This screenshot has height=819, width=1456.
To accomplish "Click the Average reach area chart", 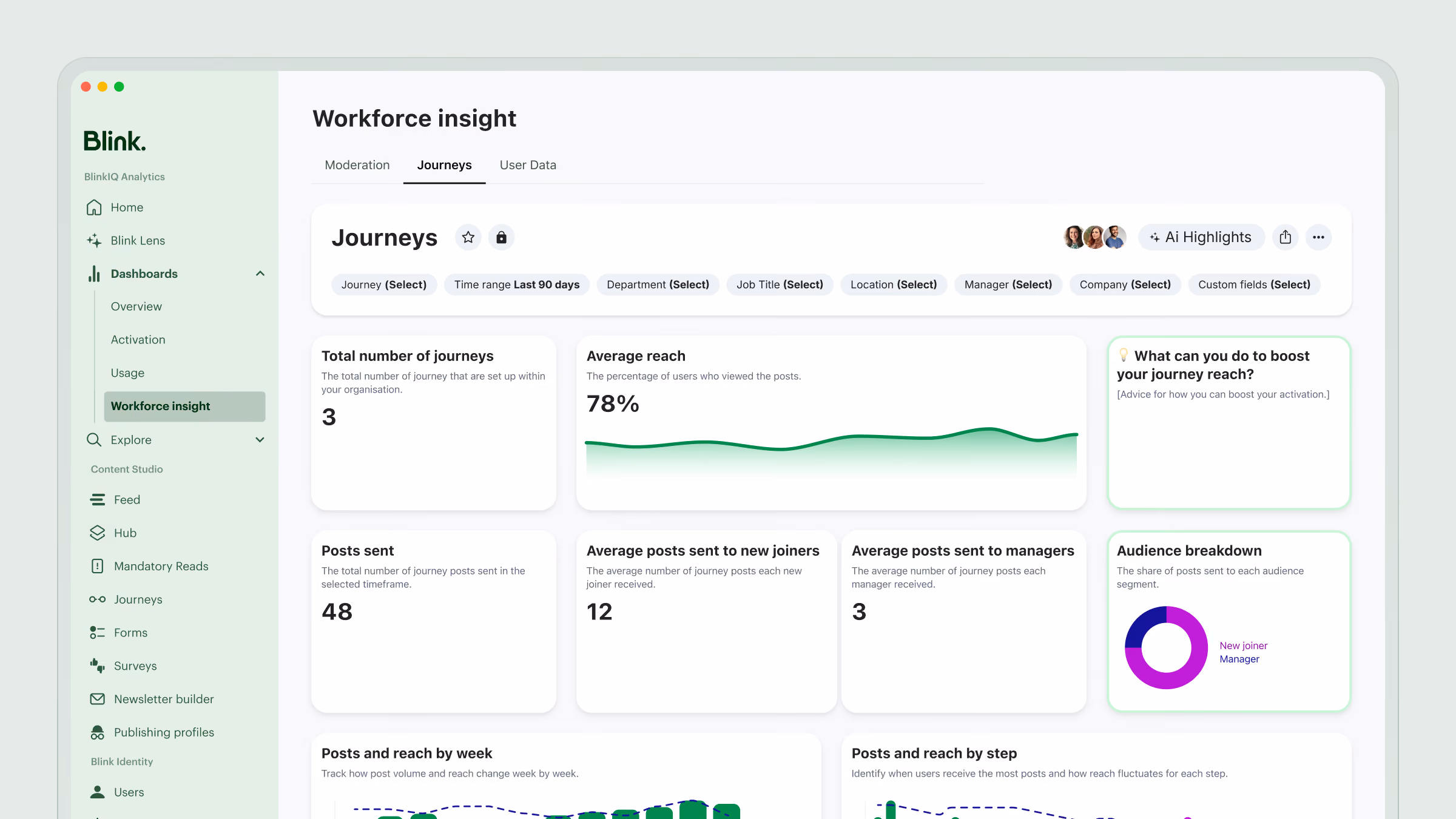I will click(x=831, y=452).
